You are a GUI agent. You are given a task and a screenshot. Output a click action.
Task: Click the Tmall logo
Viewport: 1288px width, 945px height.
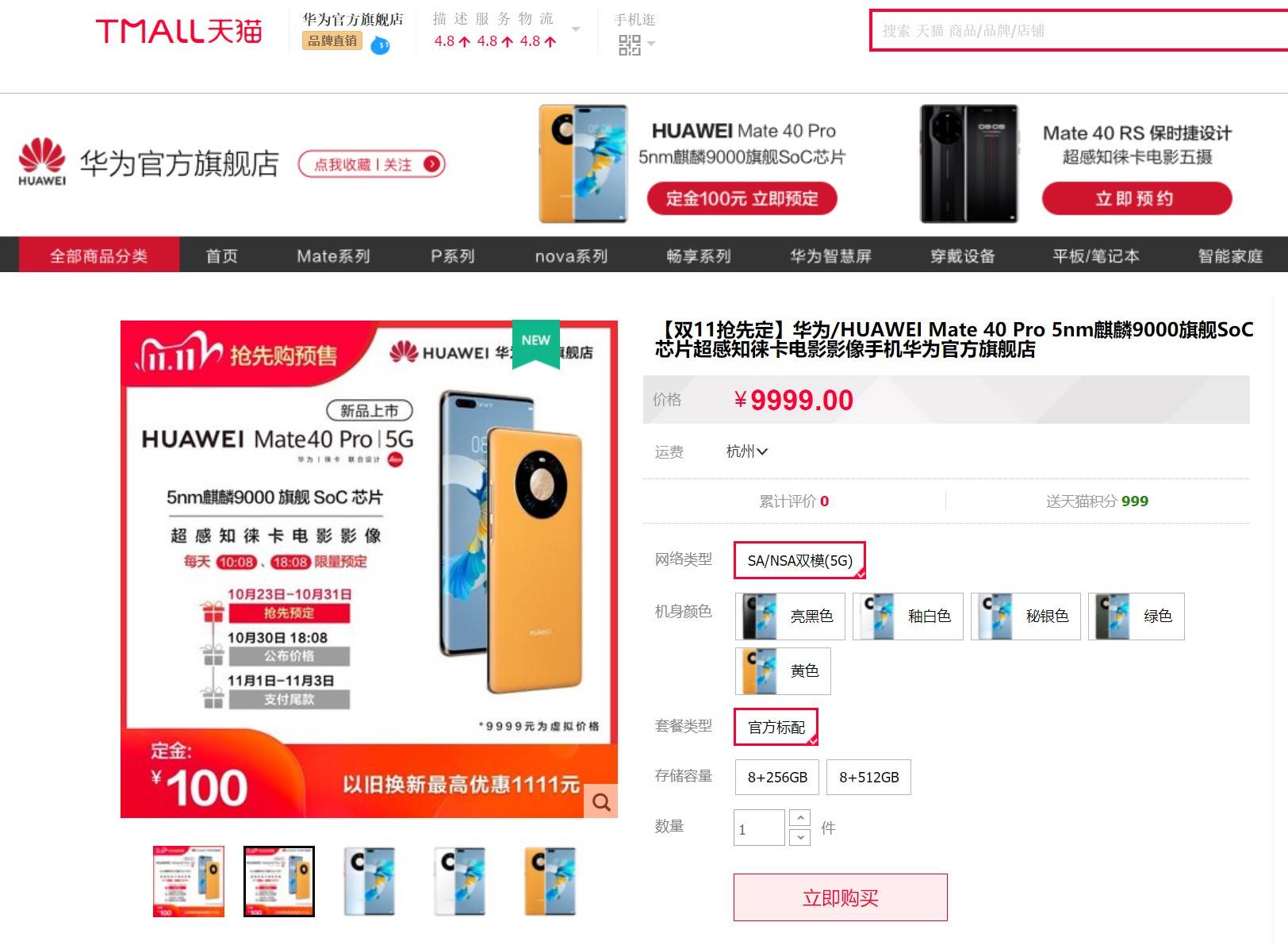click(x=178, y=31)
